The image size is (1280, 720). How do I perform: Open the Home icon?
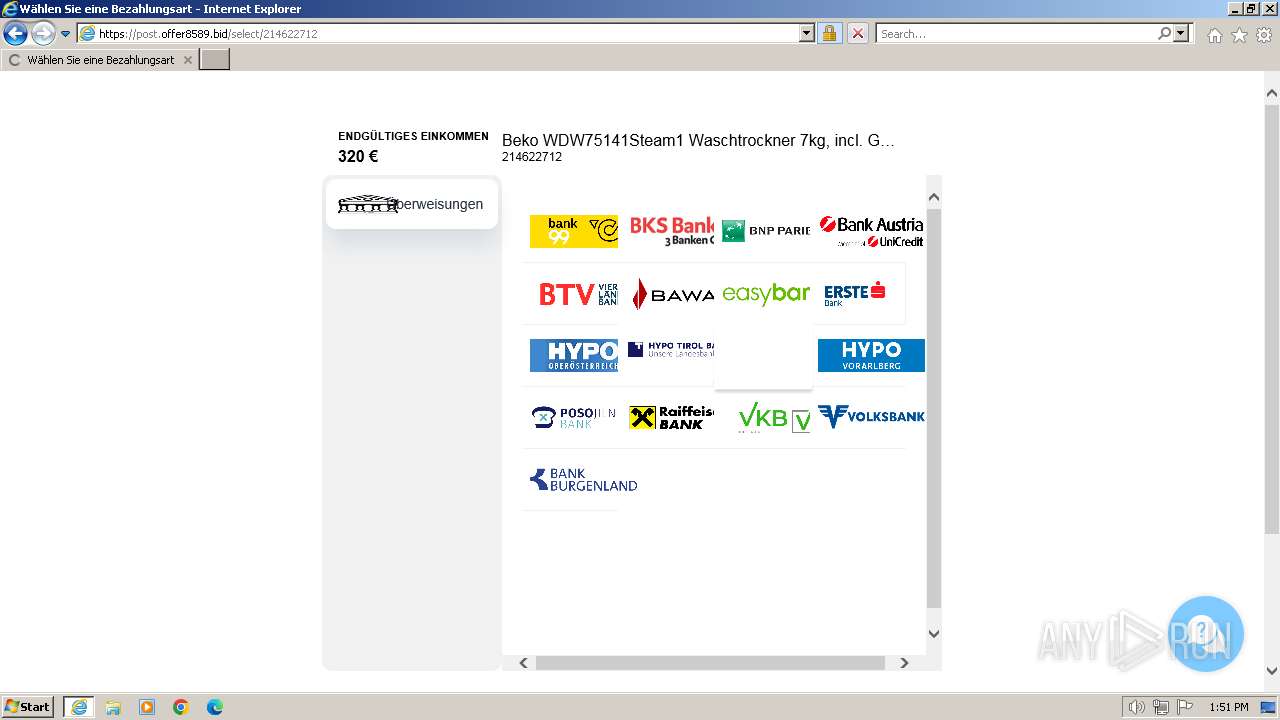click(1214, 35)
